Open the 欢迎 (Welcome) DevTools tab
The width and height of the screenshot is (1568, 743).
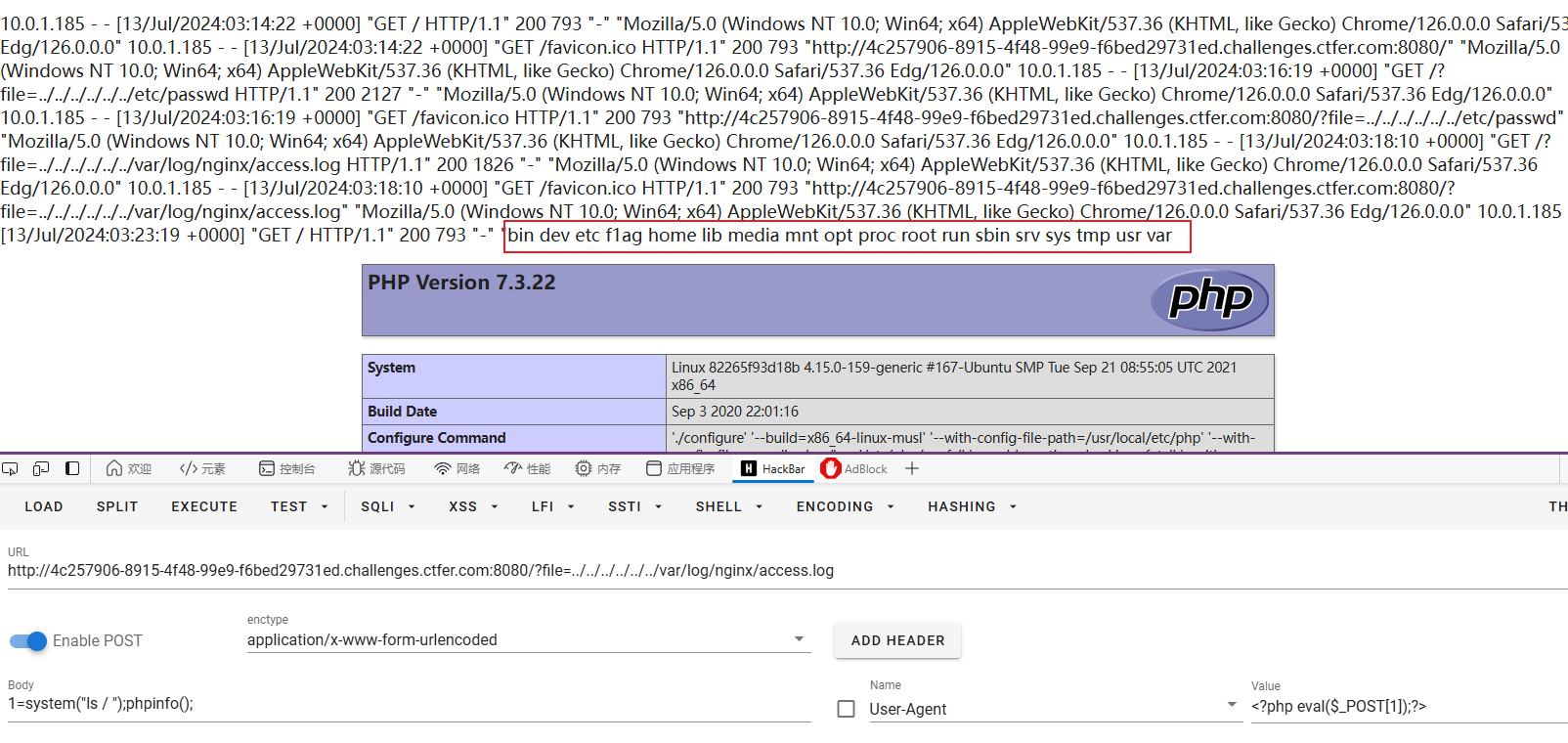[x=129, y=469]
